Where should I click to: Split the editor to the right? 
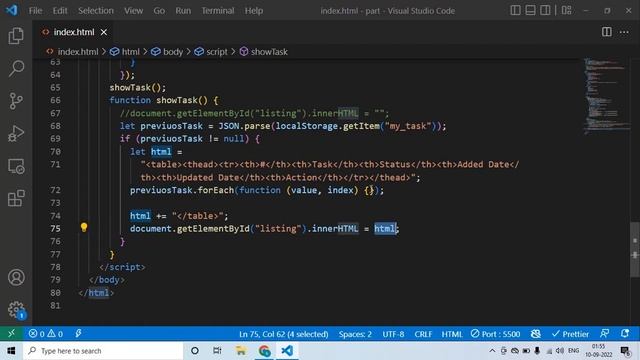point(607,32)
